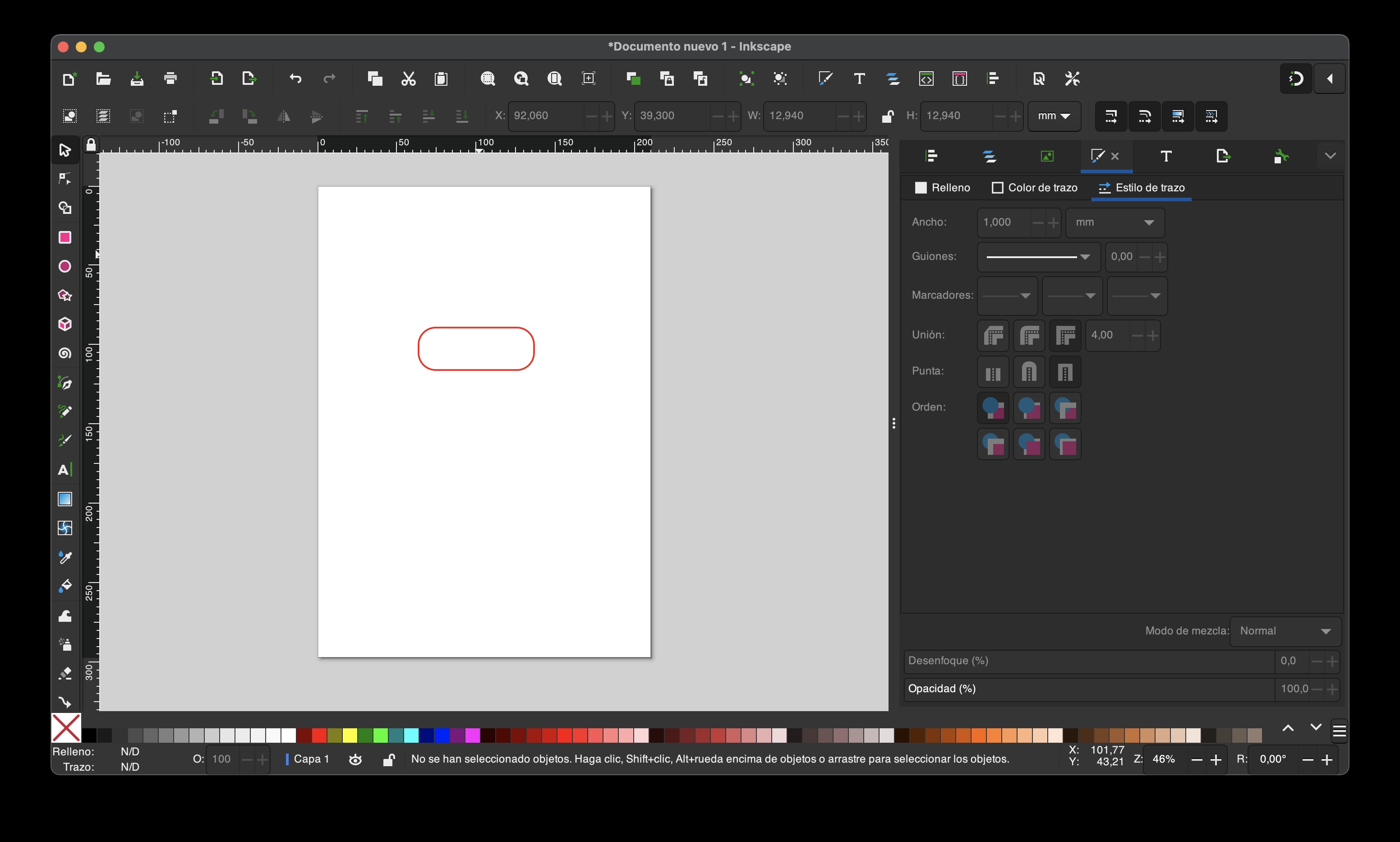The image size is (1400, 842).
Task: Toggle width/height lock ratio padlock
Action: click(888, 116)
